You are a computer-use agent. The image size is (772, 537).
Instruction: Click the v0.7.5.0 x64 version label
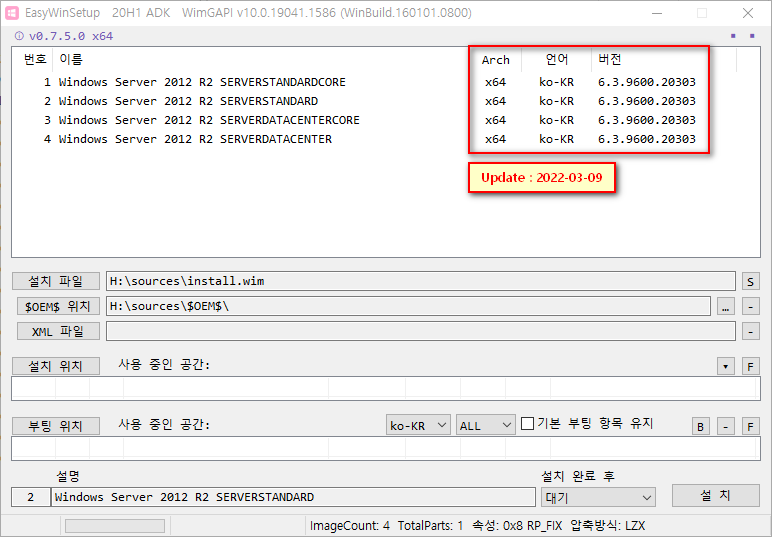pos(71,36)
